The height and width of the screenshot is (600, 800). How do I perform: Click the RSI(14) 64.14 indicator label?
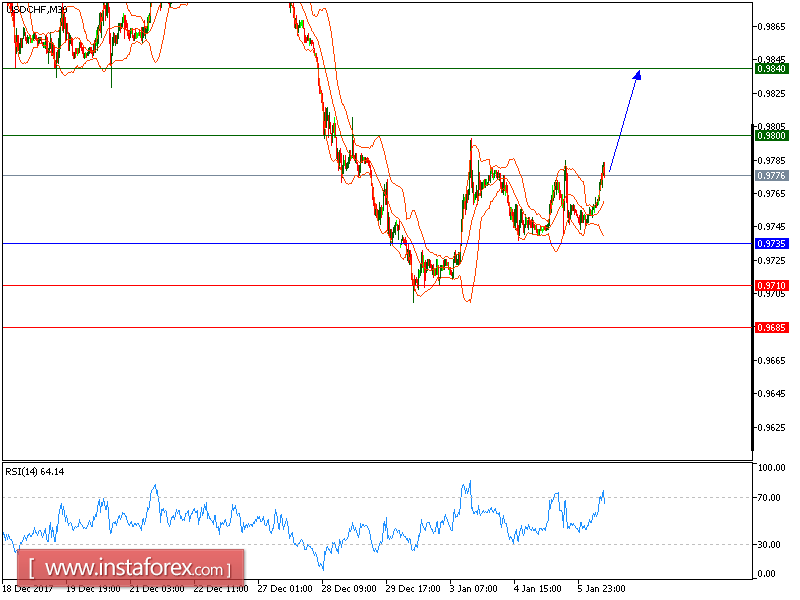coord(33,469)
